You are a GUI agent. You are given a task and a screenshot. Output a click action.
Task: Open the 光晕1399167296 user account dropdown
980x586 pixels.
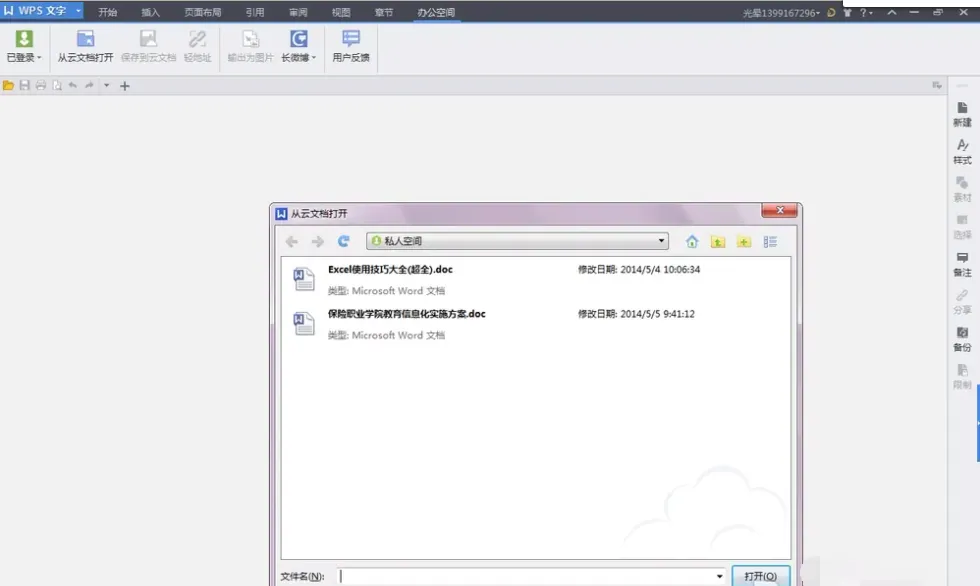point(781,12)
